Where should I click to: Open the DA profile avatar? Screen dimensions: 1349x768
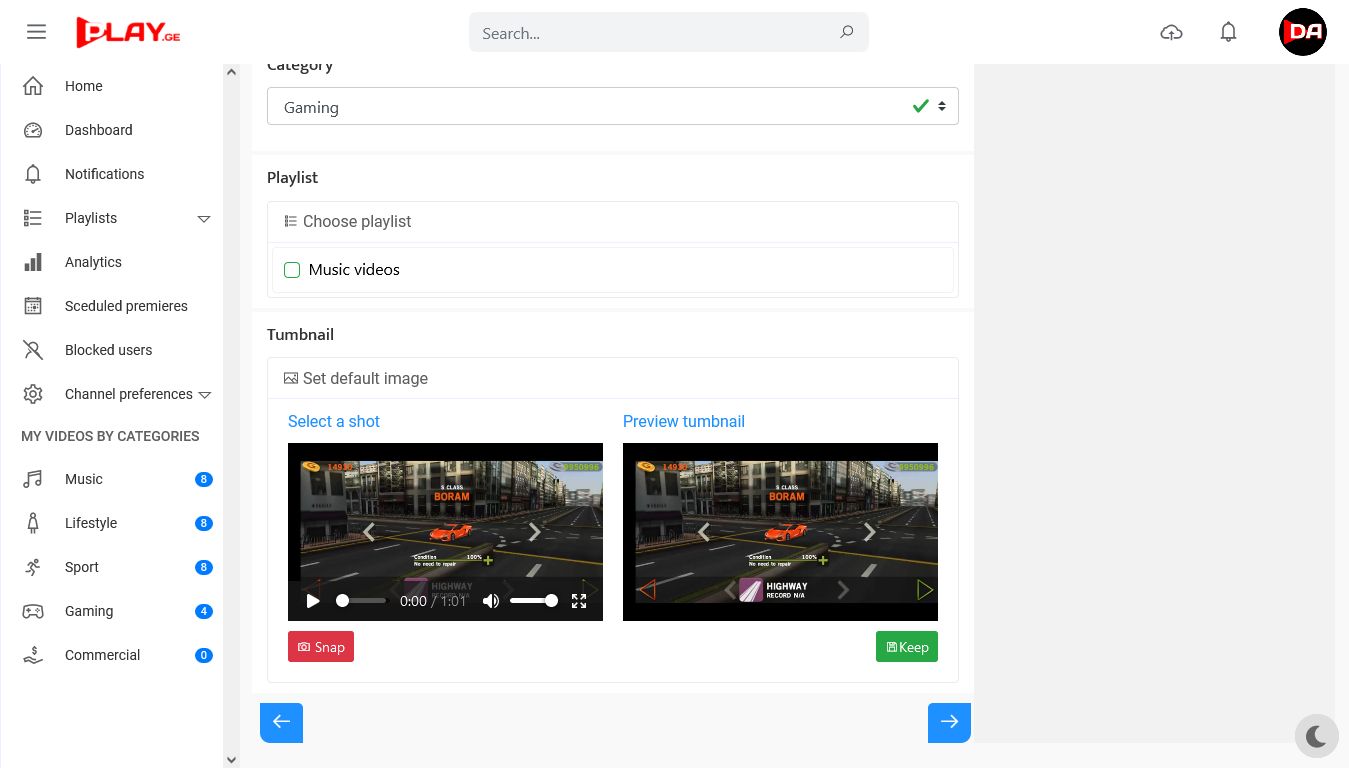(x=1303, y=32)
